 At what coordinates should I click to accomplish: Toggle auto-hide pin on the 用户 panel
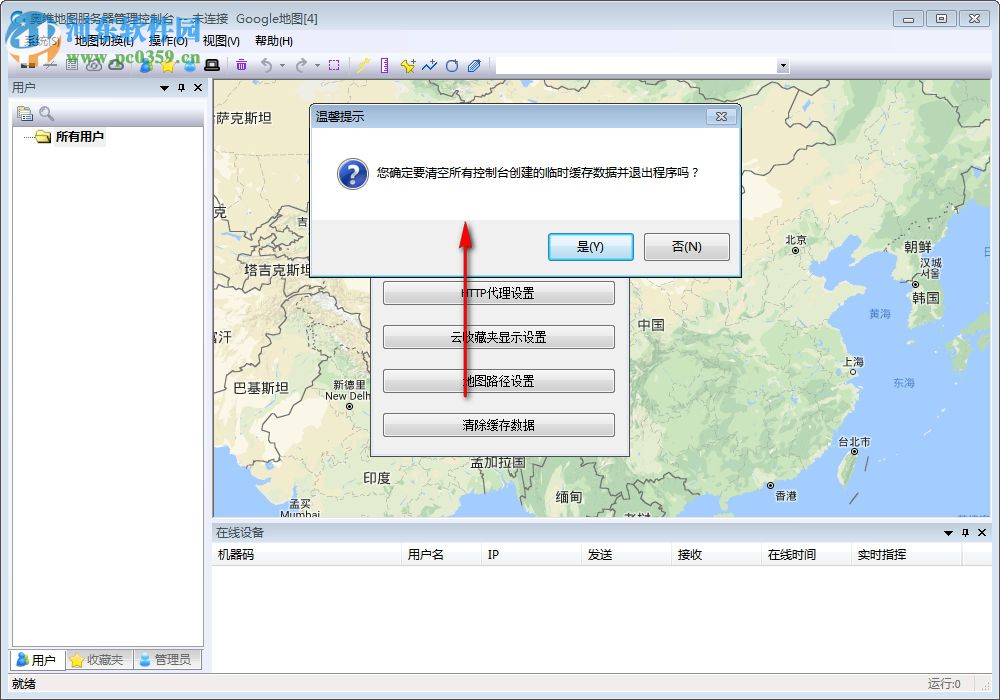pos(181,87)
